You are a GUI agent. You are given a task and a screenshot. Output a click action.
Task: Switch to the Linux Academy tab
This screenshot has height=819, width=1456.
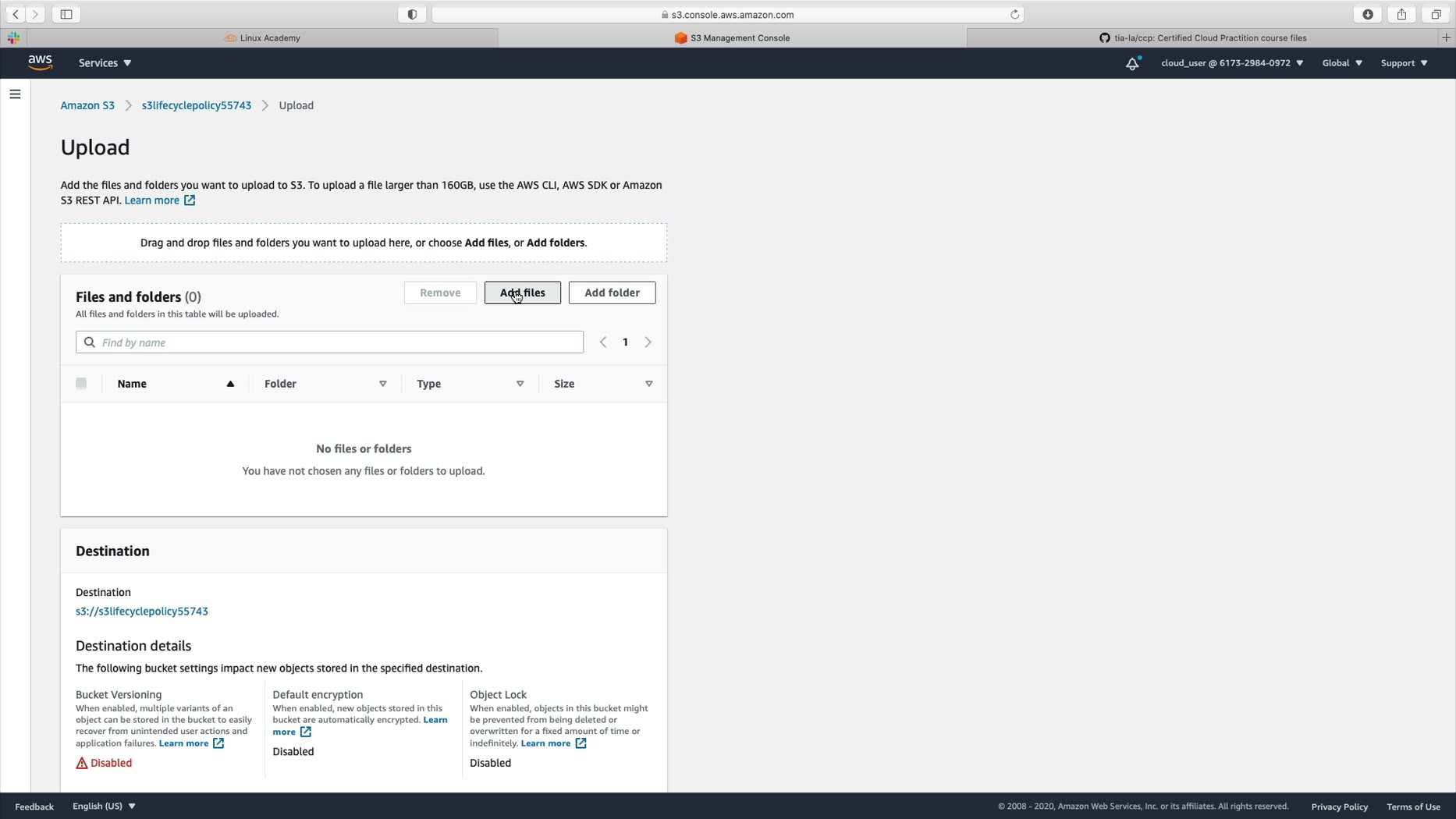tap(263, 37)
